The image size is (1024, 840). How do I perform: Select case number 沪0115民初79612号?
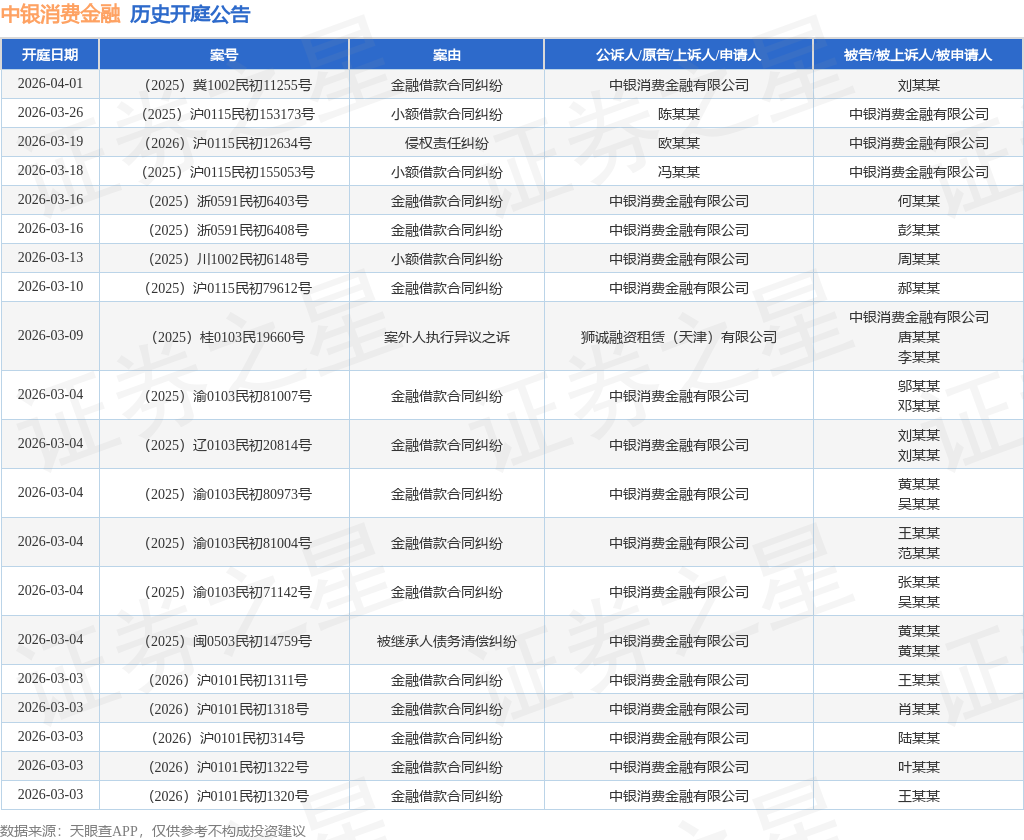click(x=252, y=288)
